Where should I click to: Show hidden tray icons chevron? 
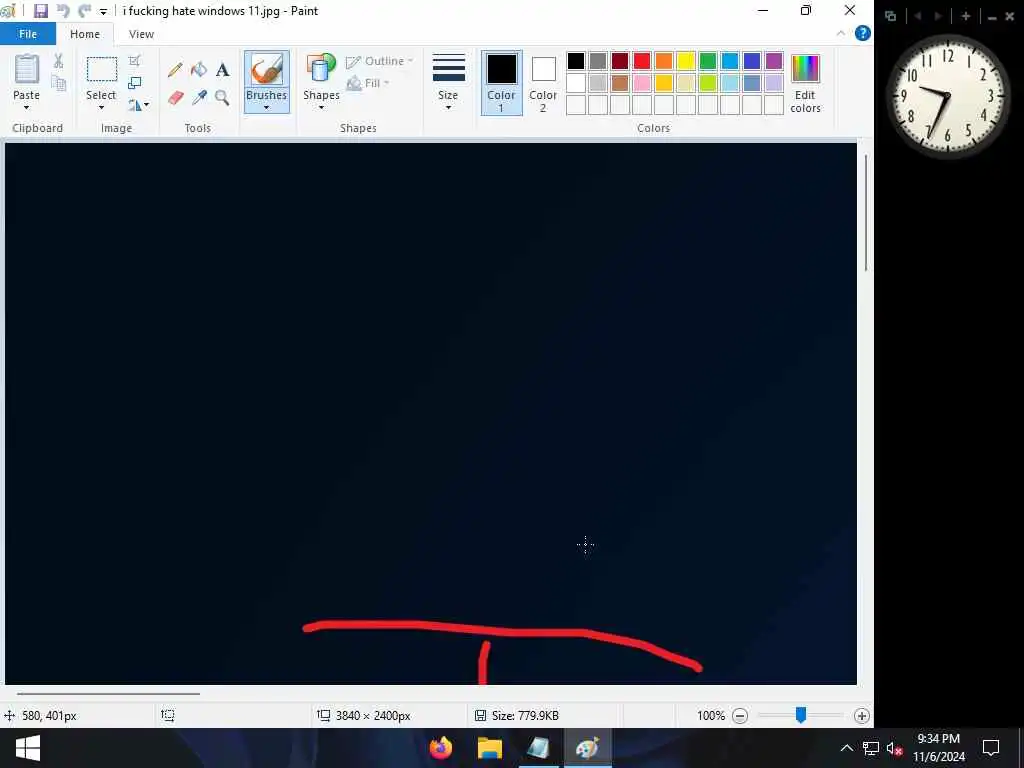coord(846,748)
